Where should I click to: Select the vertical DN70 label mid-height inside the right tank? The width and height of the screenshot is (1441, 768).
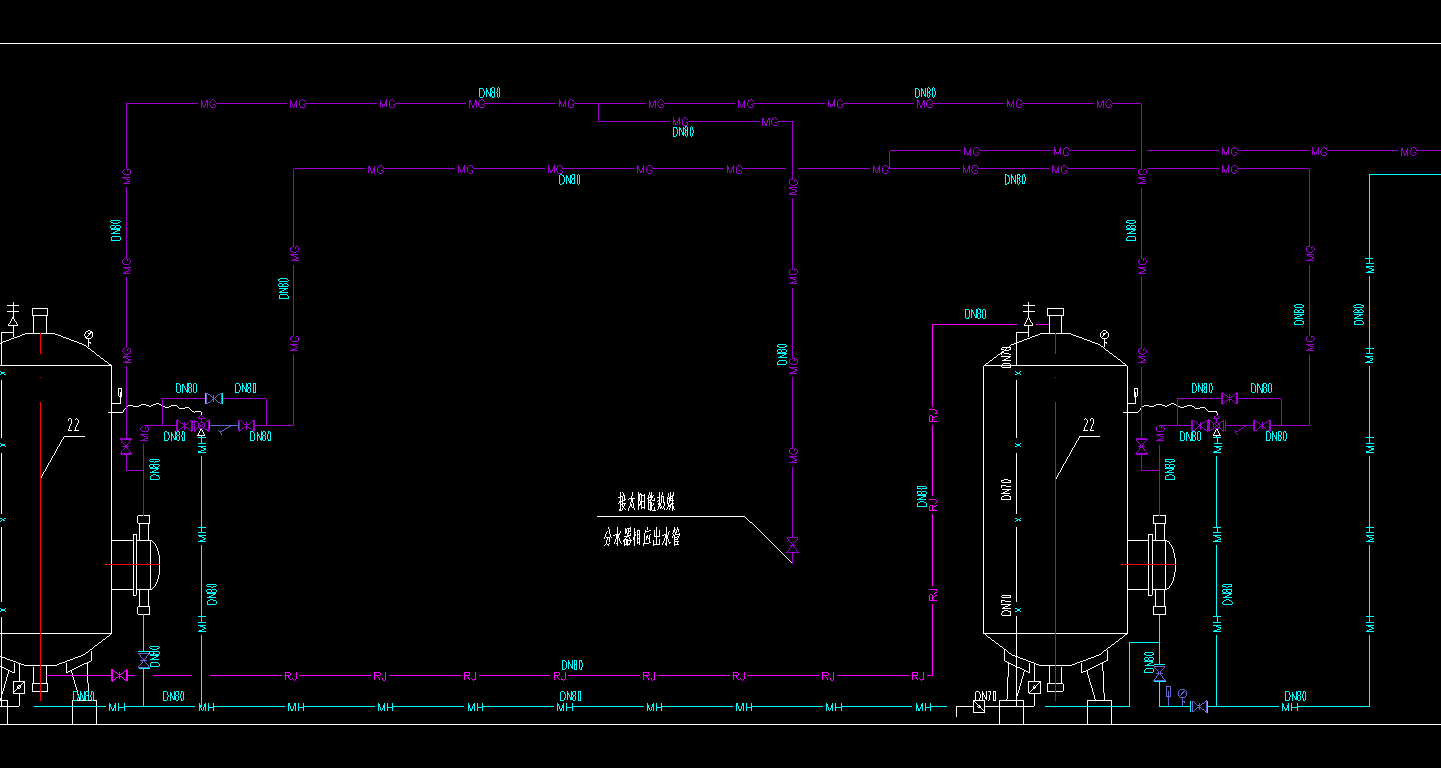click(1006, 489)
